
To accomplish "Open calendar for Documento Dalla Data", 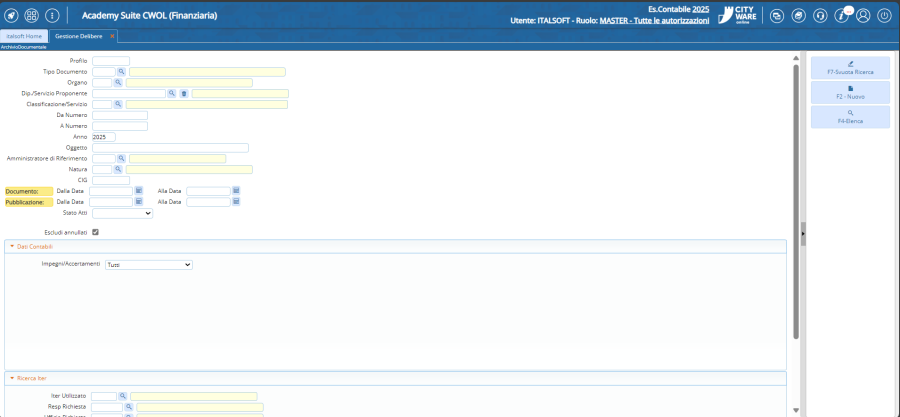I will 139,190.
